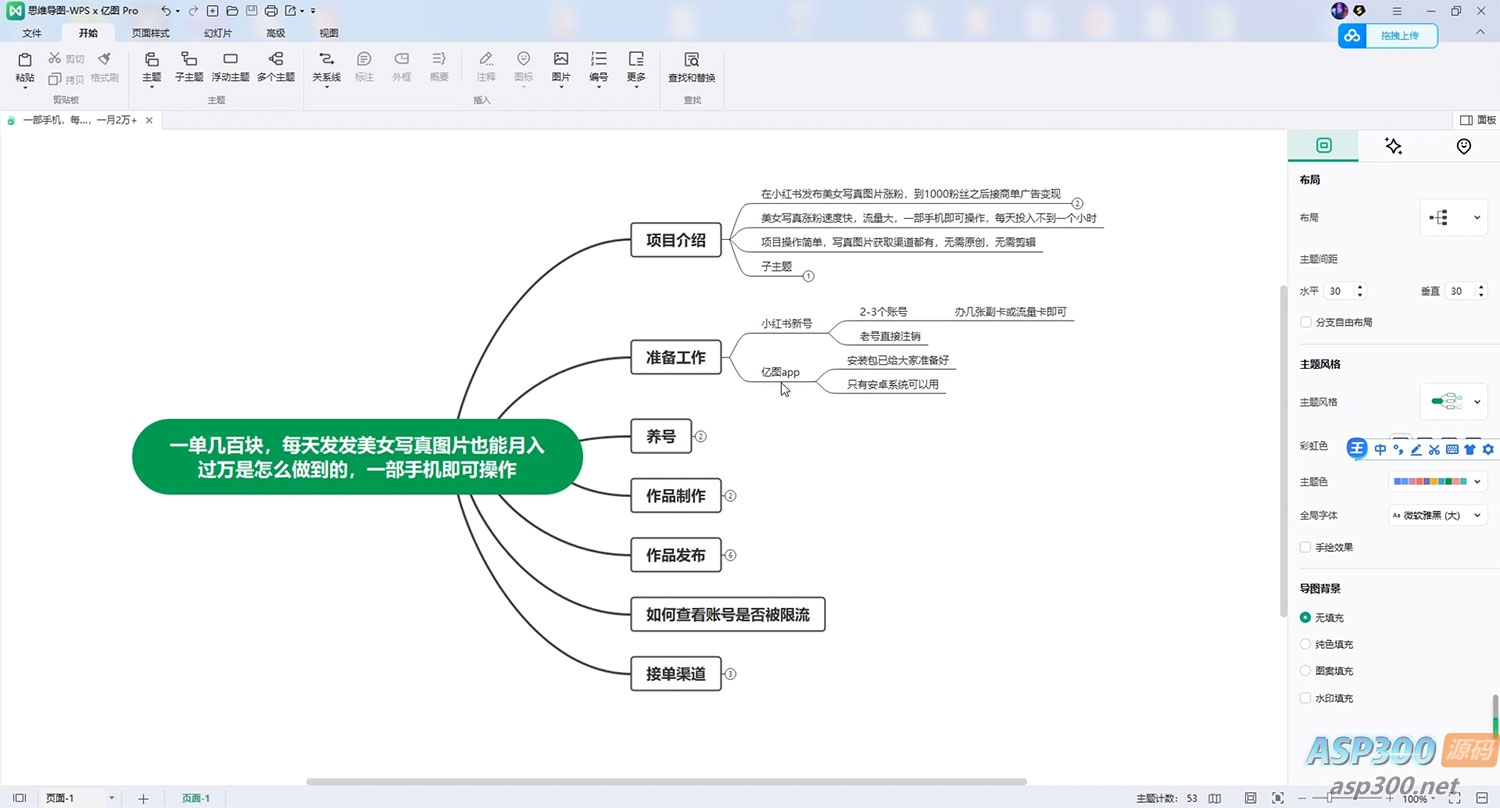Open the File (文件) menu
The height and width of the screenshot is (808, 1500).
click(32, 33)
